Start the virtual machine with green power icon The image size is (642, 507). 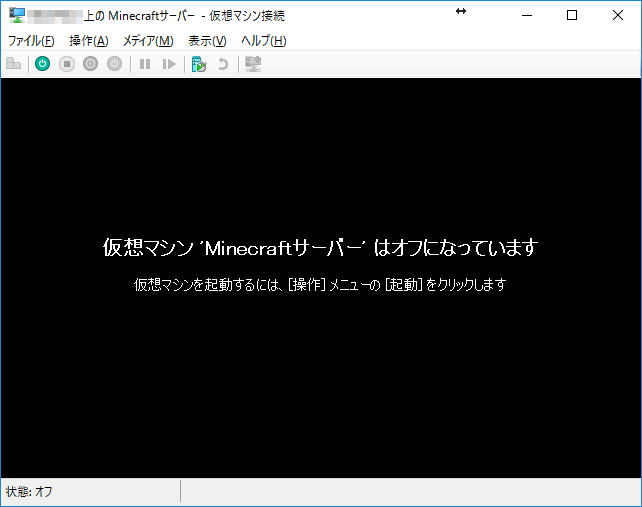pyautogui.click(x=43, y=64)
